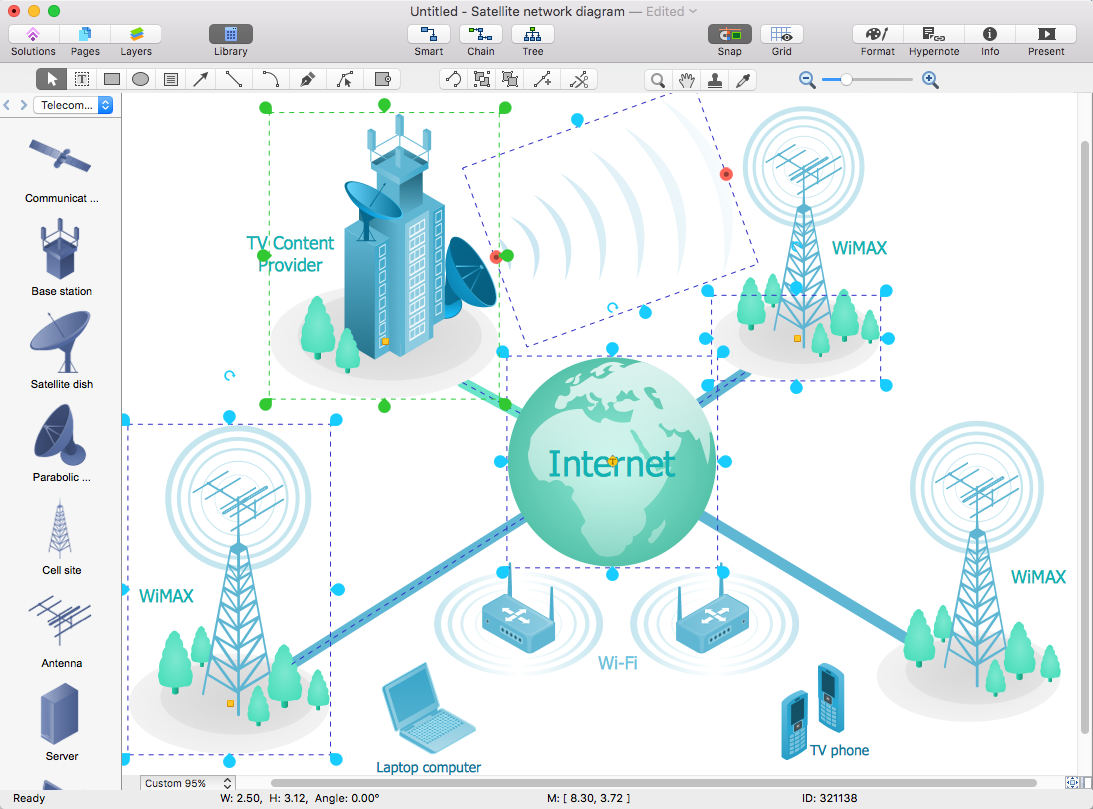This screenshot has height=809, width=1093.
Task: Select the Internet globe on canvas
Action: coord(612,462)
